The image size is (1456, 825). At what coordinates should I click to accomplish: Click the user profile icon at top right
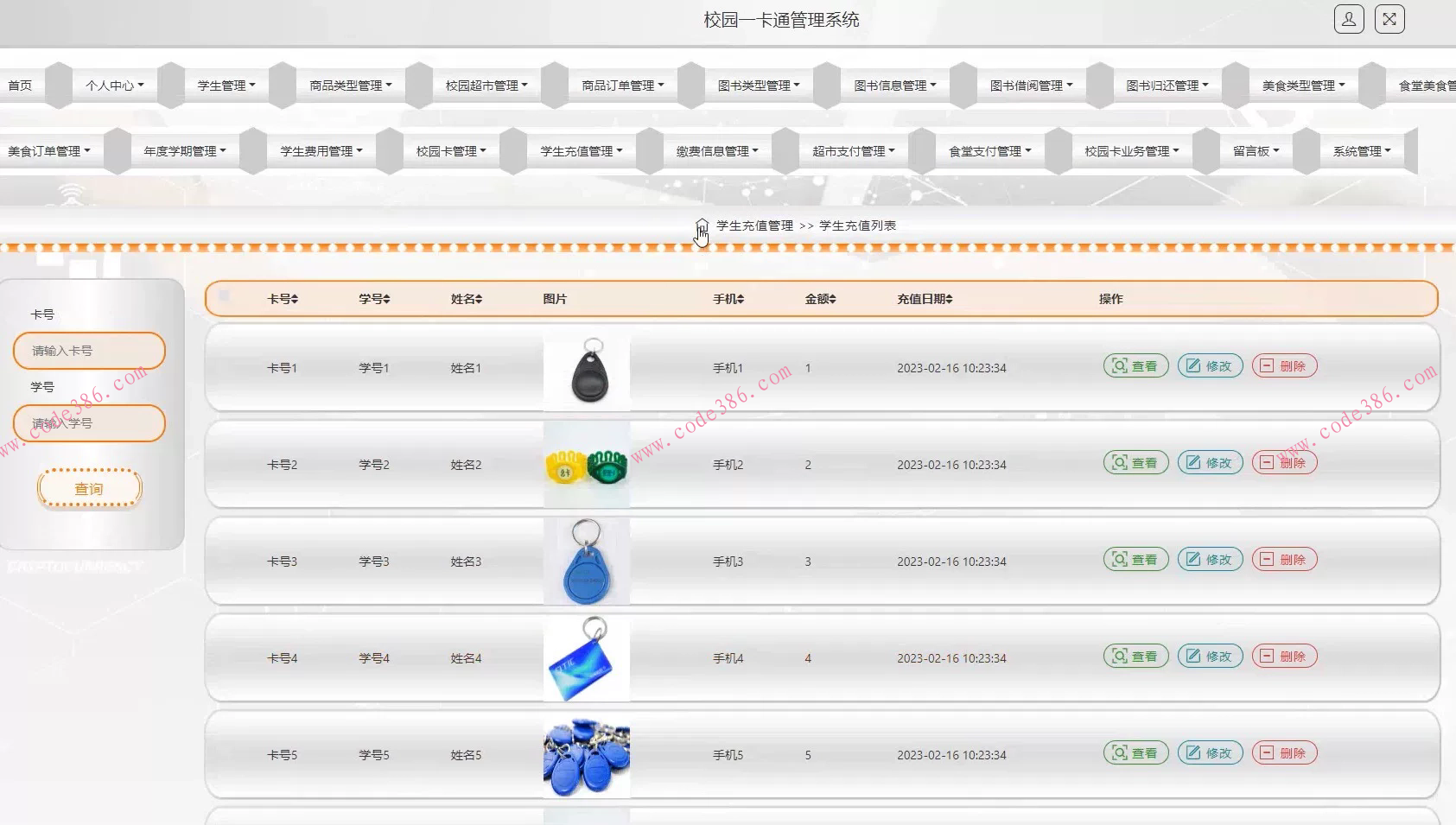pos(1349,18)
